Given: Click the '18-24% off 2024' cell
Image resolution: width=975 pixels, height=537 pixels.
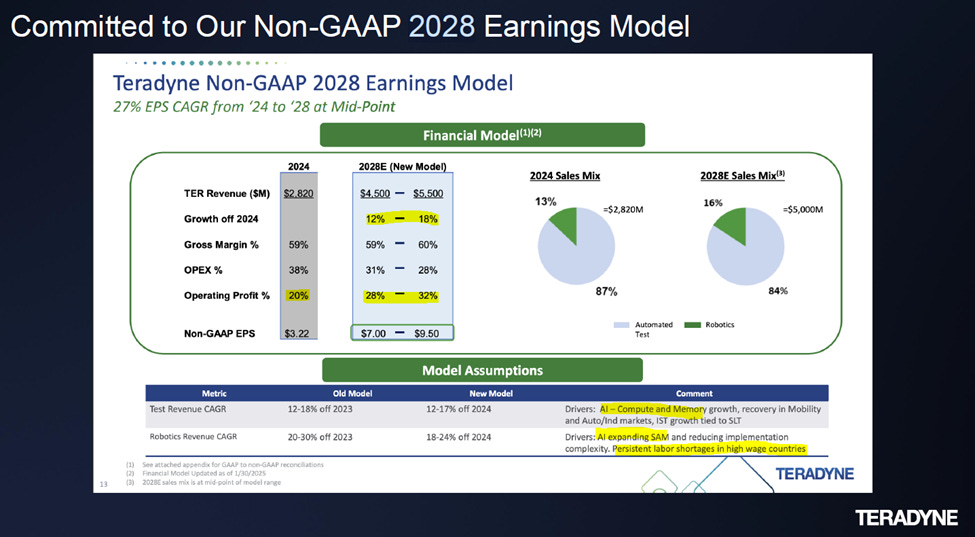Looking at the screenshot, I should point(458,437).
